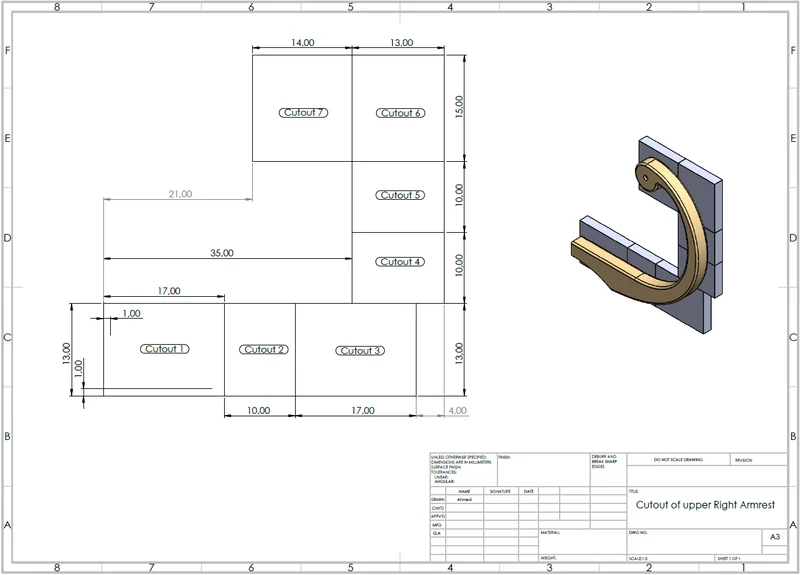Select the DO NOT SCALE DRAWING note
Image resolution: width=800 pixels, height=575 pixels.
pos(678,460)
